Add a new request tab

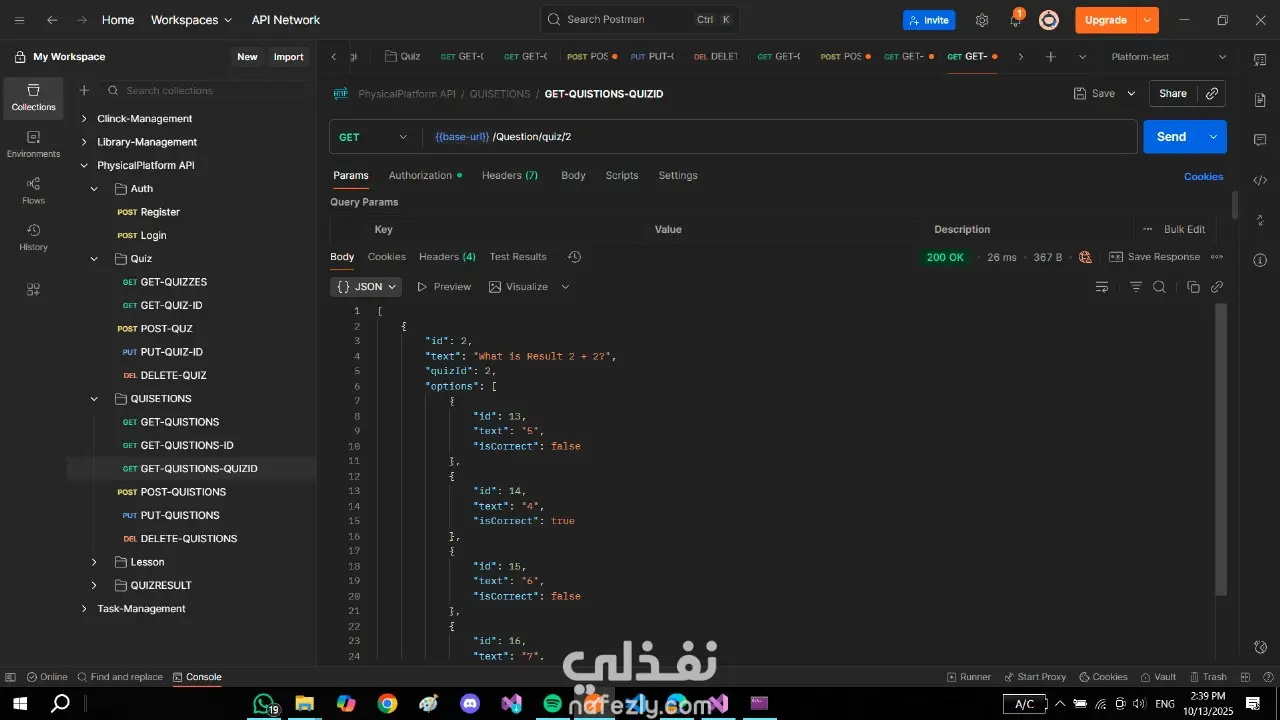coord(1050,57)
